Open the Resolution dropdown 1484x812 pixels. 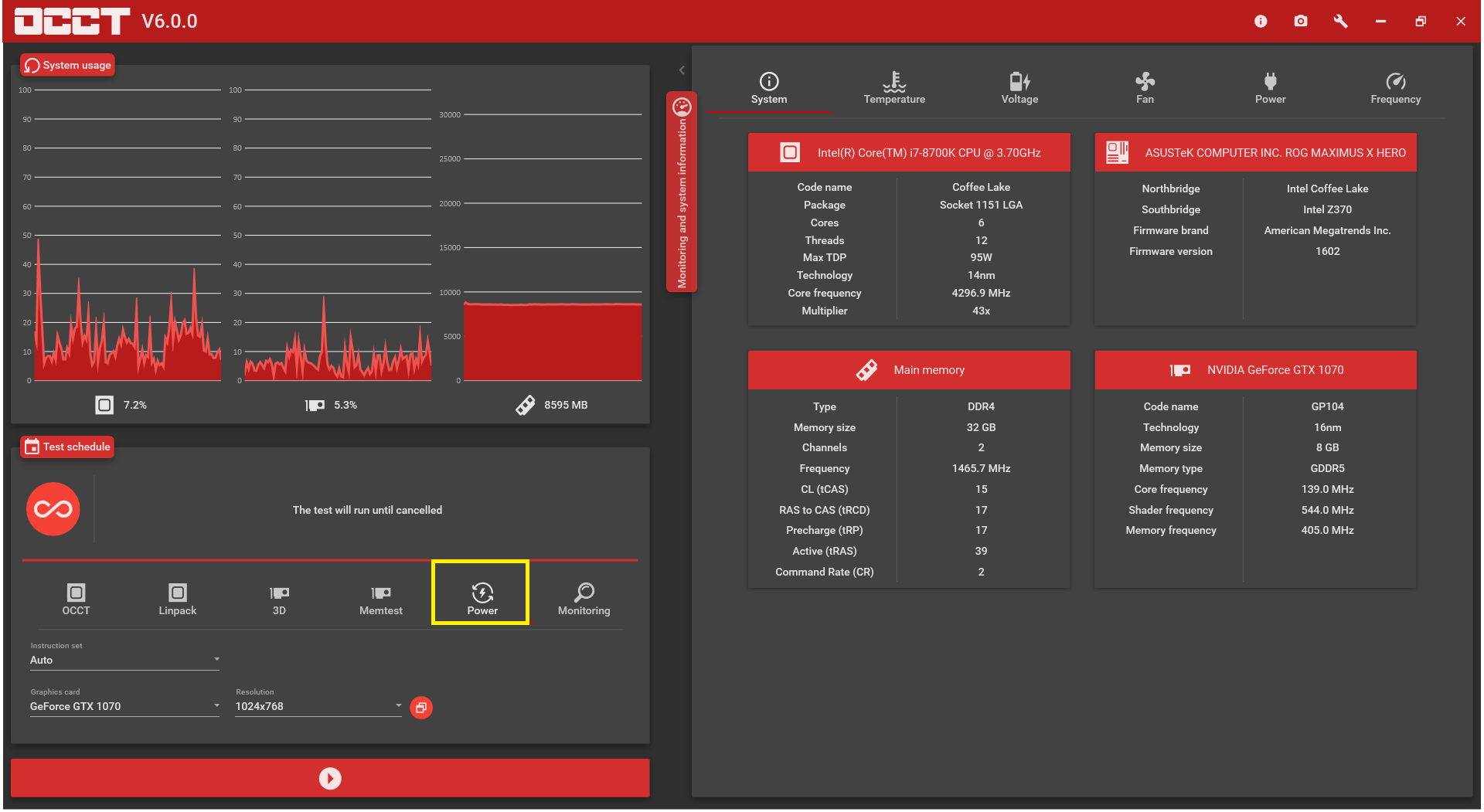(x=318, y=706)
